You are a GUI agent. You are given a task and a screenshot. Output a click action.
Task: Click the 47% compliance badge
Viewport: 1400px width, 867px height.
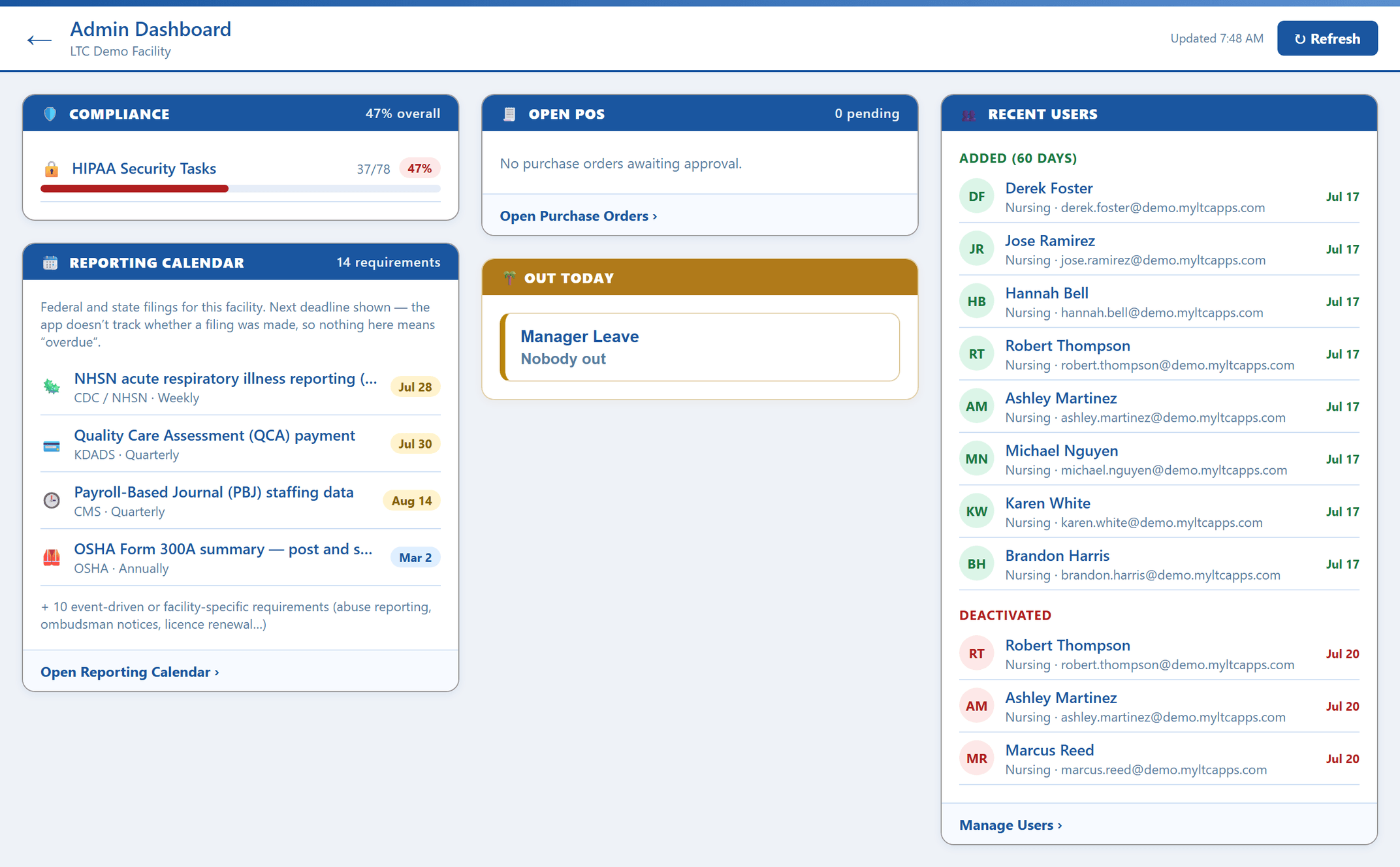click(x=419, y=168)
